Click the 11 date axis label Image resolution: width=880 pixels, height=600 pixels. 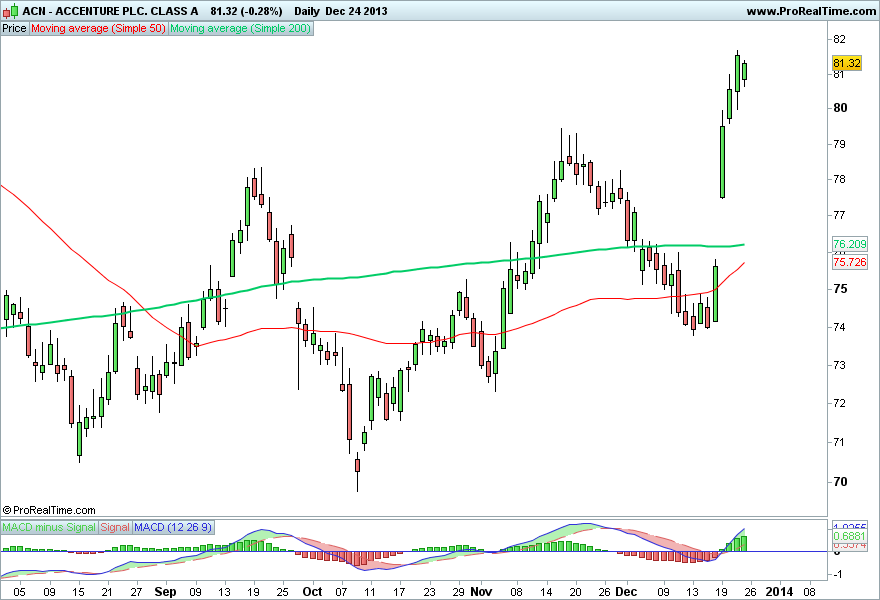(x=370, y=592)
